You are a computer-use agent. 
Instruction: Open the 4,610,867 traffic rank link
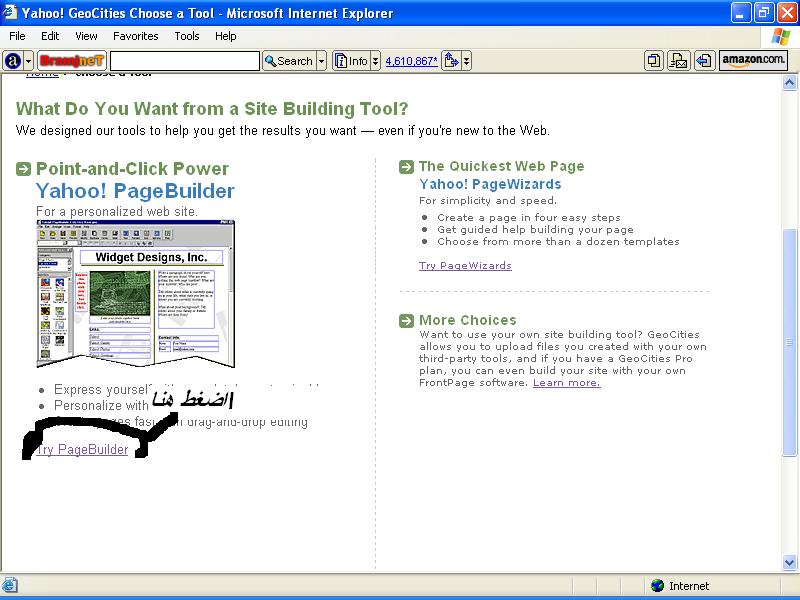[411, 61]
